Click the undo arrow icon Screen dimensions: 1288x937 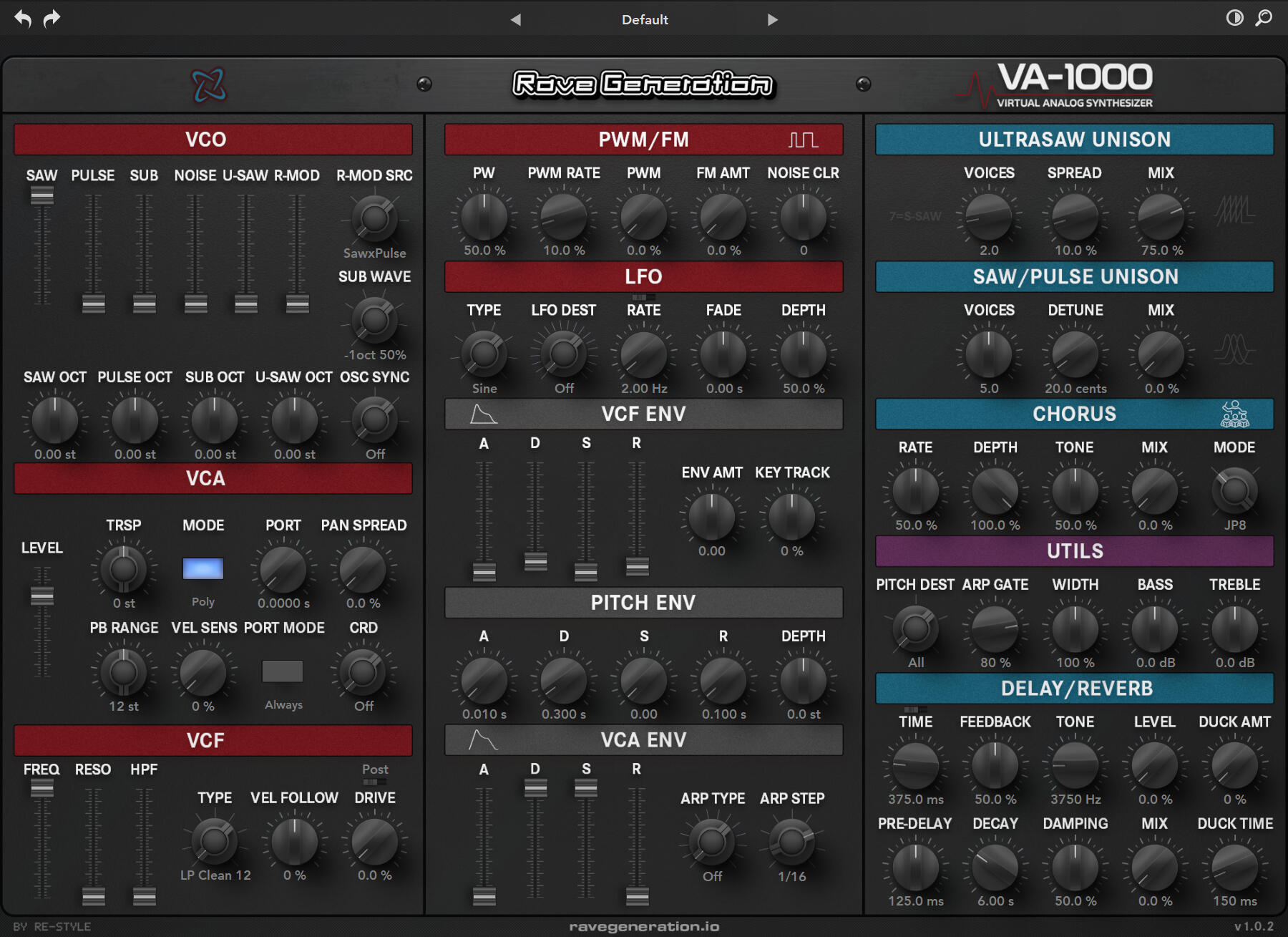(23, 19)
